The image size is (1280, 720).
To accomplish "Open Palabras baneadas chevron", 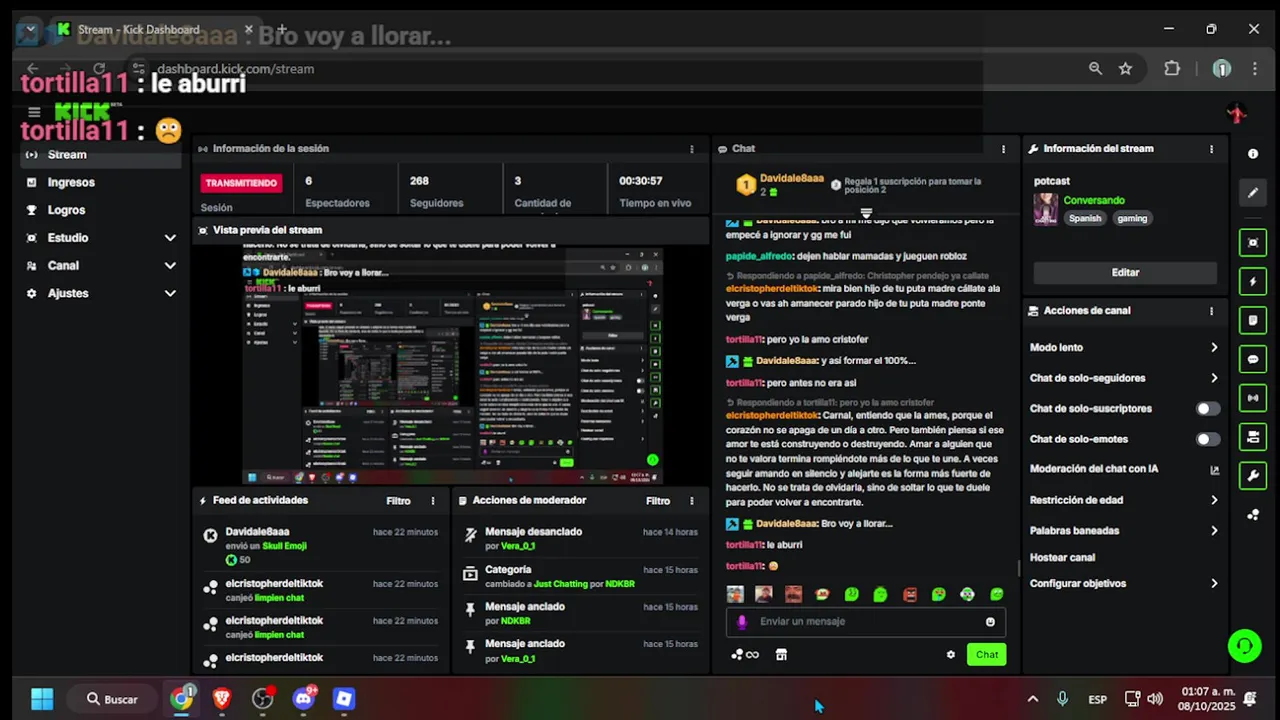I will [1214, 531].
